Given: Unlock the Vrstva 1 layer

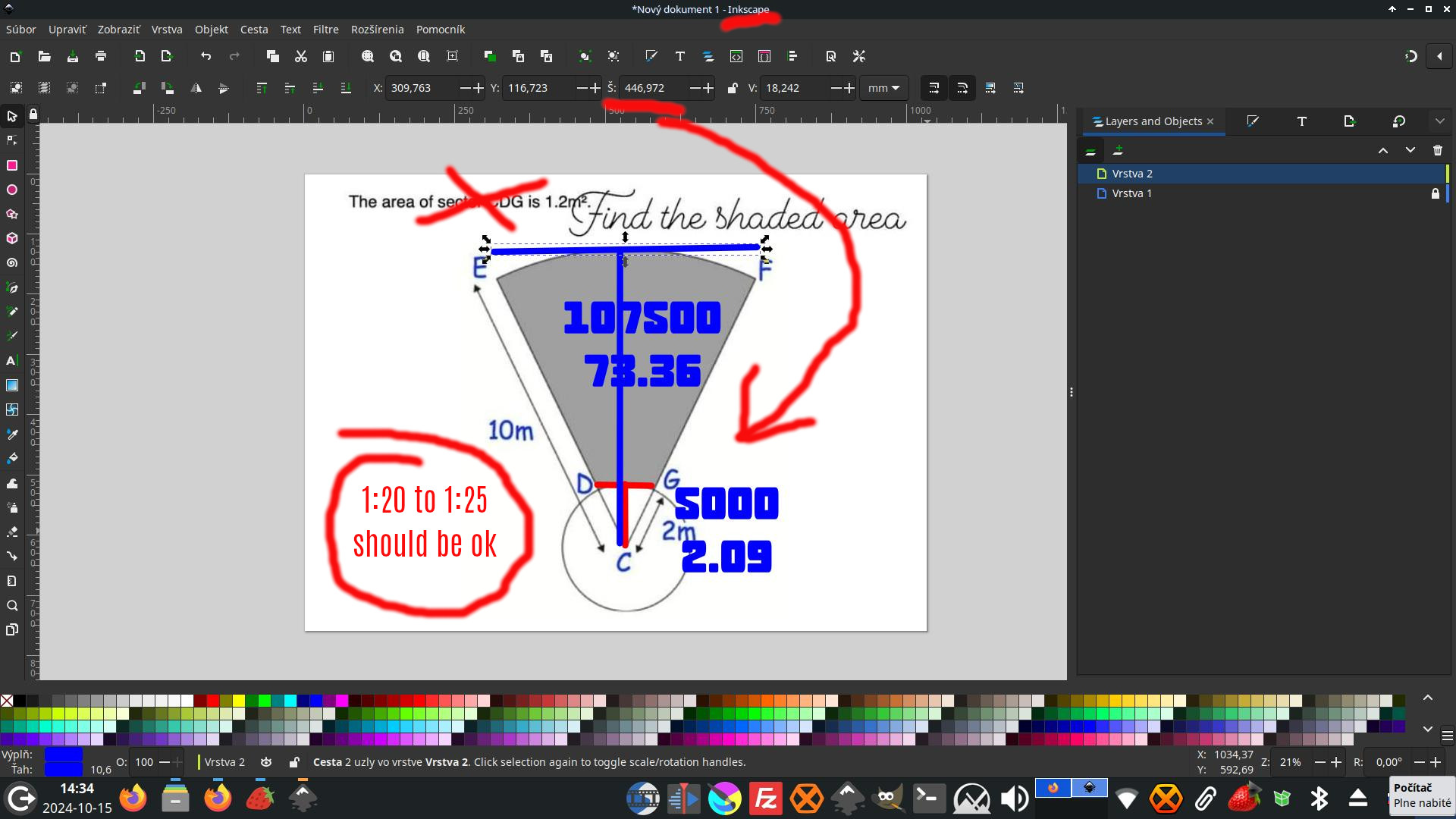Looking at the screenshot, I should pos(1435,193).
